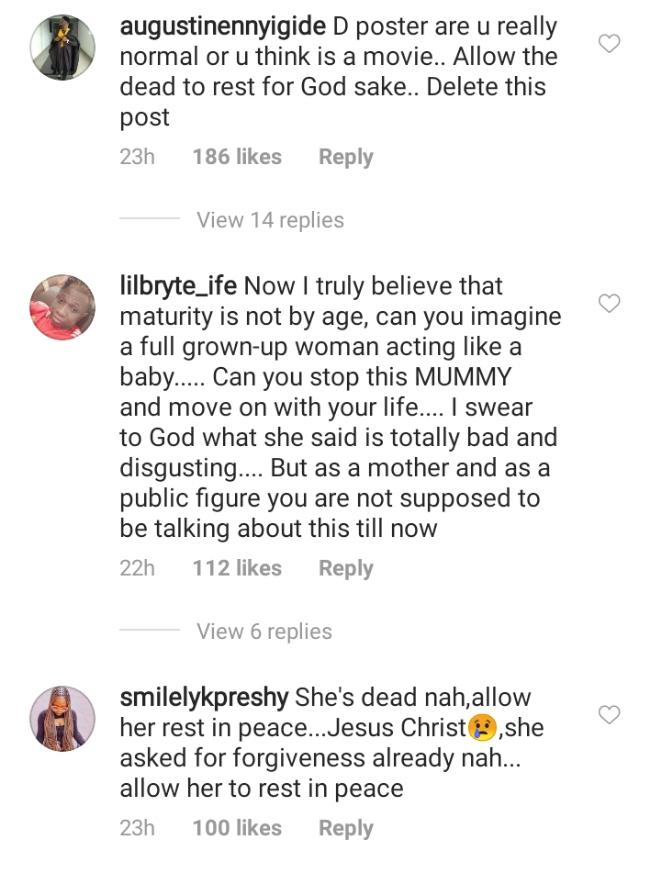The height and width of the screenshot is (875, 661).
Task: Expand View 14 replies thread
Action: [x=270, y=220]
